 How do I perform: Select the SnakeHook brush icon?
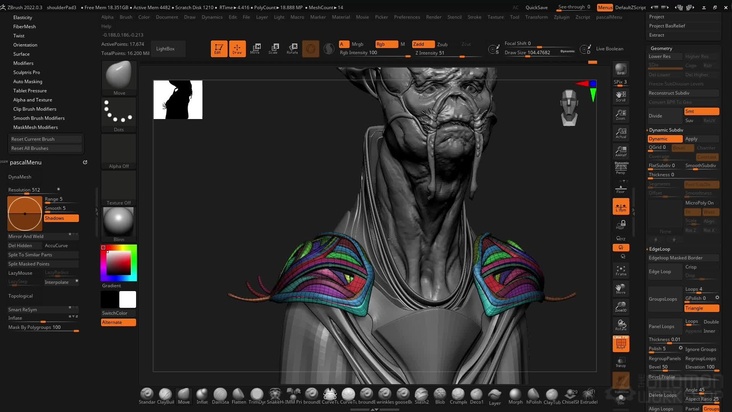(275, 396)
